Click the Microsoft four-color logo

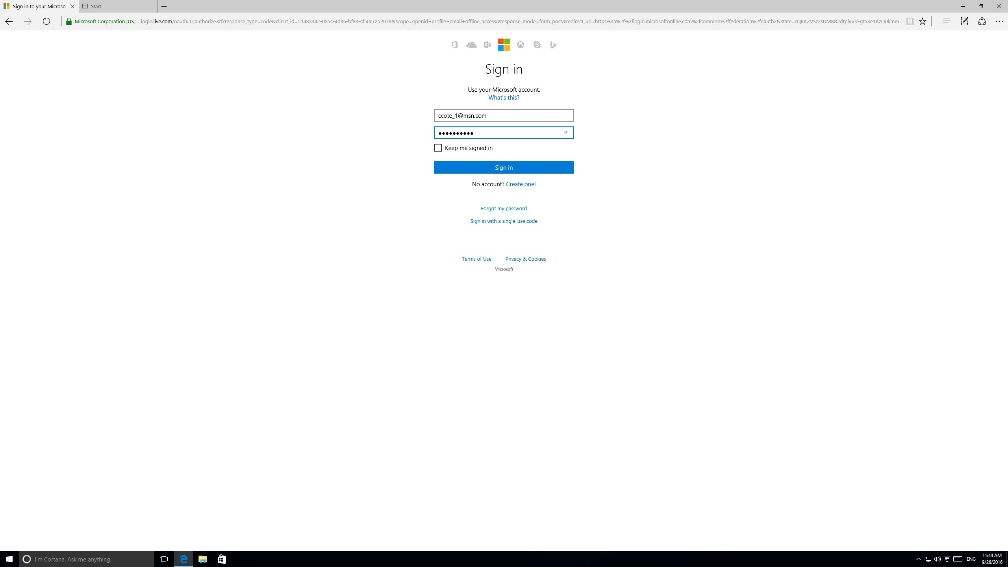click(x=504, y=45)
